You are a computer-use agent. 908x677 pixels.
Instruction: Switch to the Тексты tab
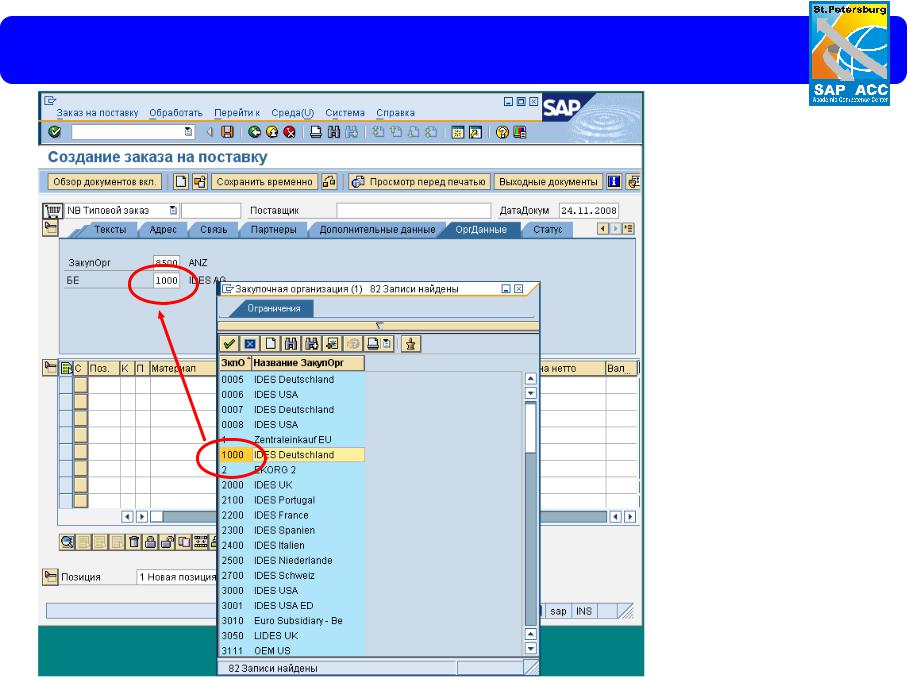tap(110, 229)
